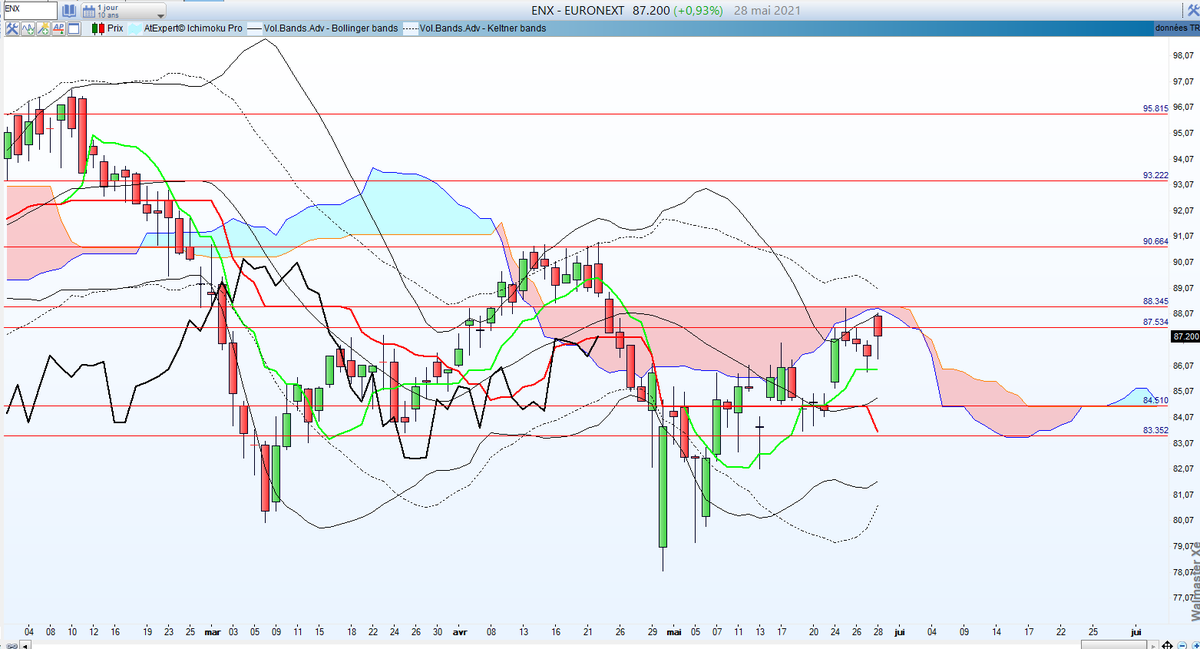Screen dimensions: 1200x649
Task: Click the 88.345 horizontal level label
Action: [1155, 301]
